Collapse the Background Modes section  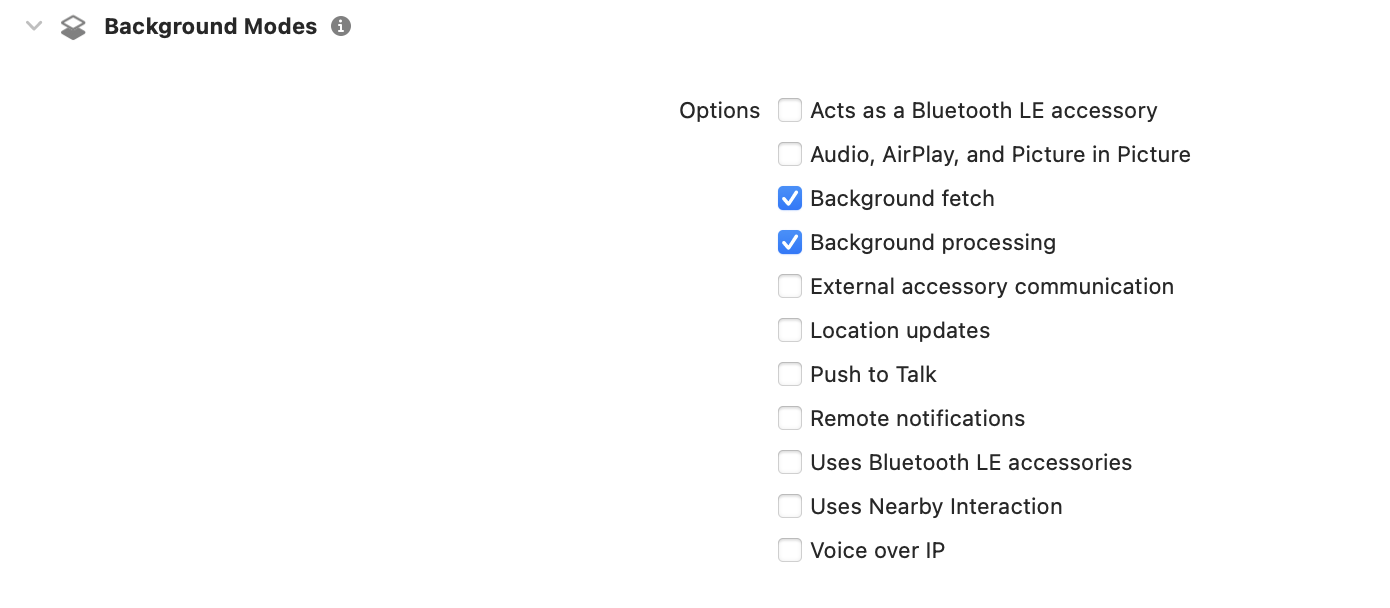tap(33, 26)
